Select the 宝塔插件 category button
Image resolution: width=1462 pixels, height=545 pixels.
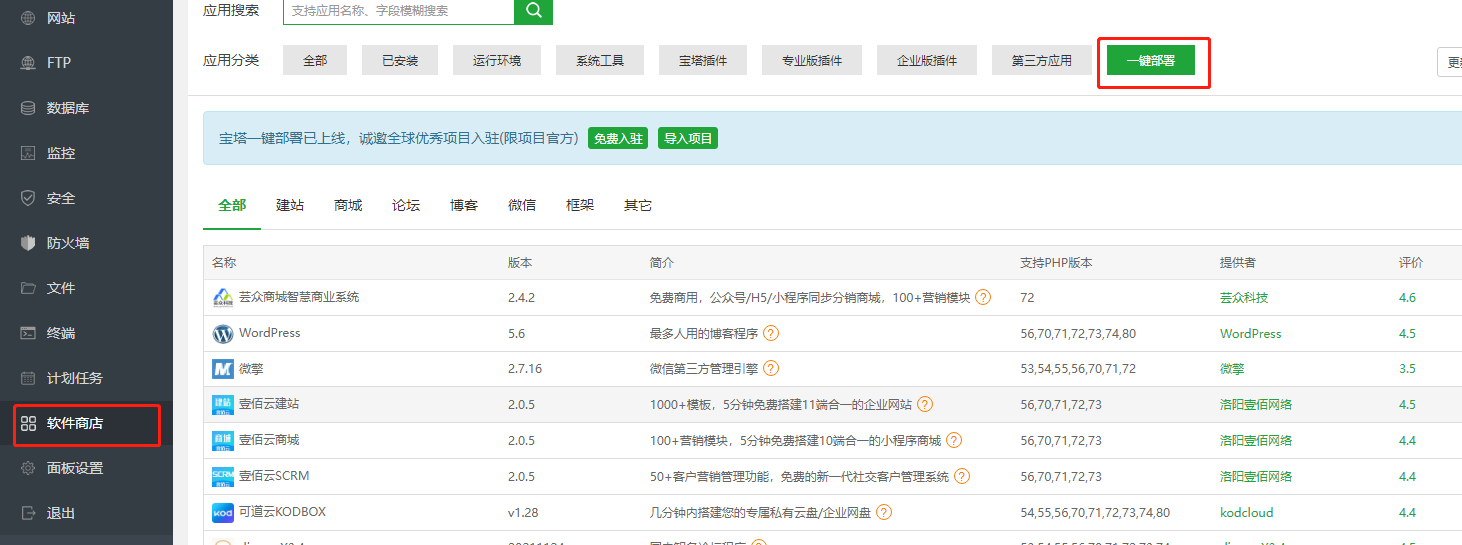coord(703,61)
